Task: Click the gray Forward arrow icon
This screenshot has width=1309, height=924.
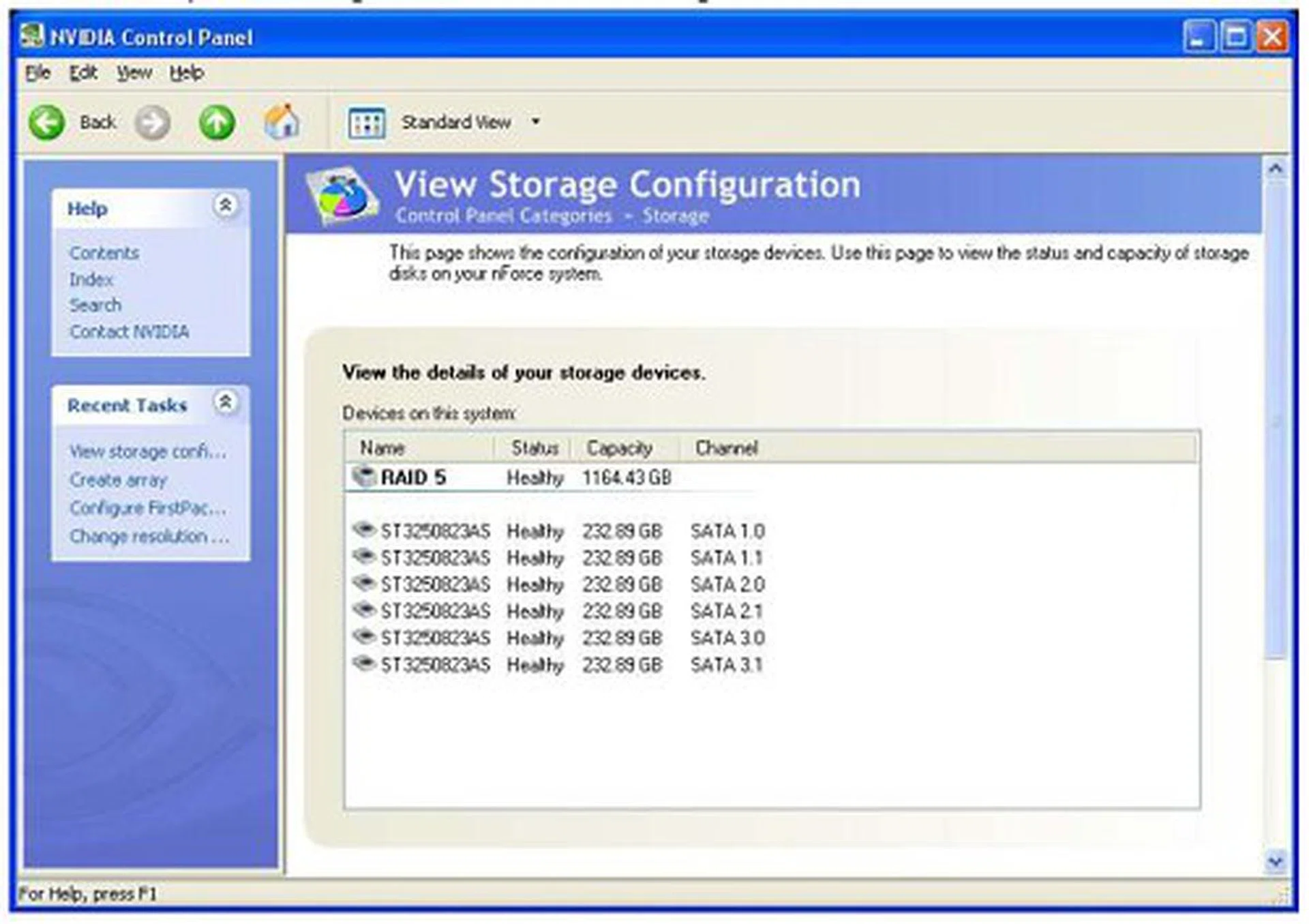Action: 152,123
